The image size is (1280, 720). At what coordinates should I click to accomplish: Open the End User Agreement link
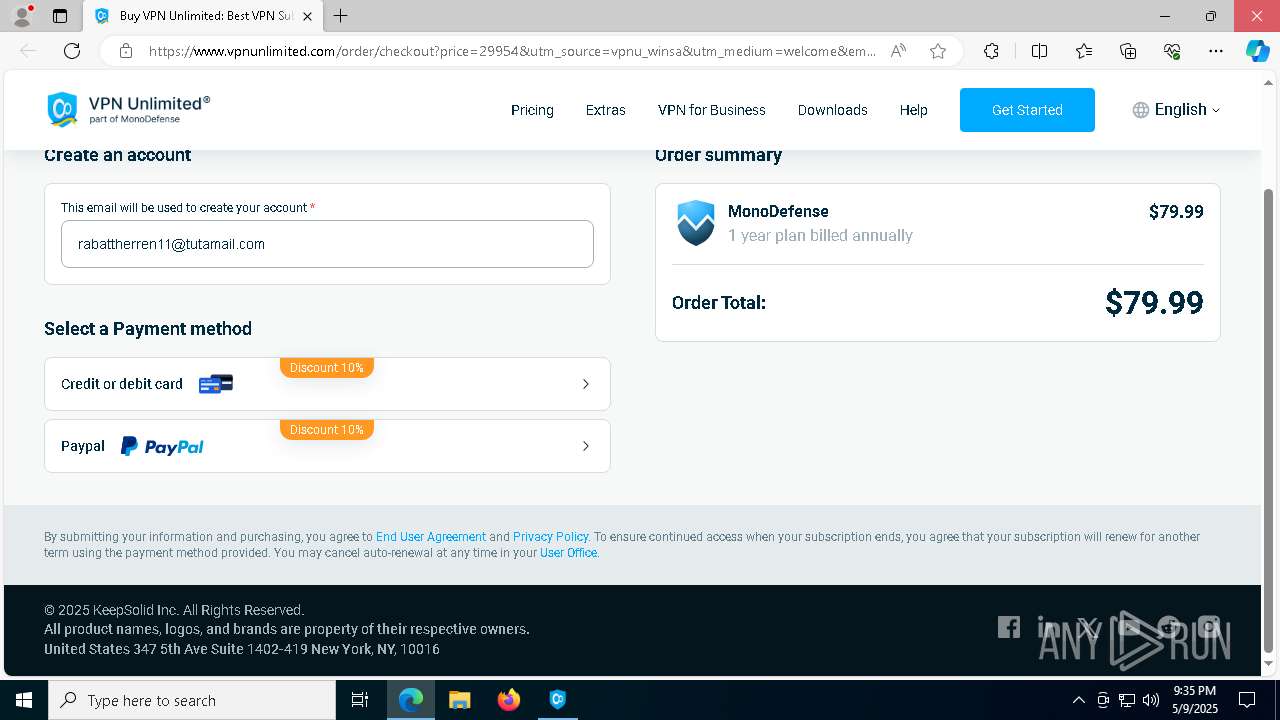pos(431,537)
